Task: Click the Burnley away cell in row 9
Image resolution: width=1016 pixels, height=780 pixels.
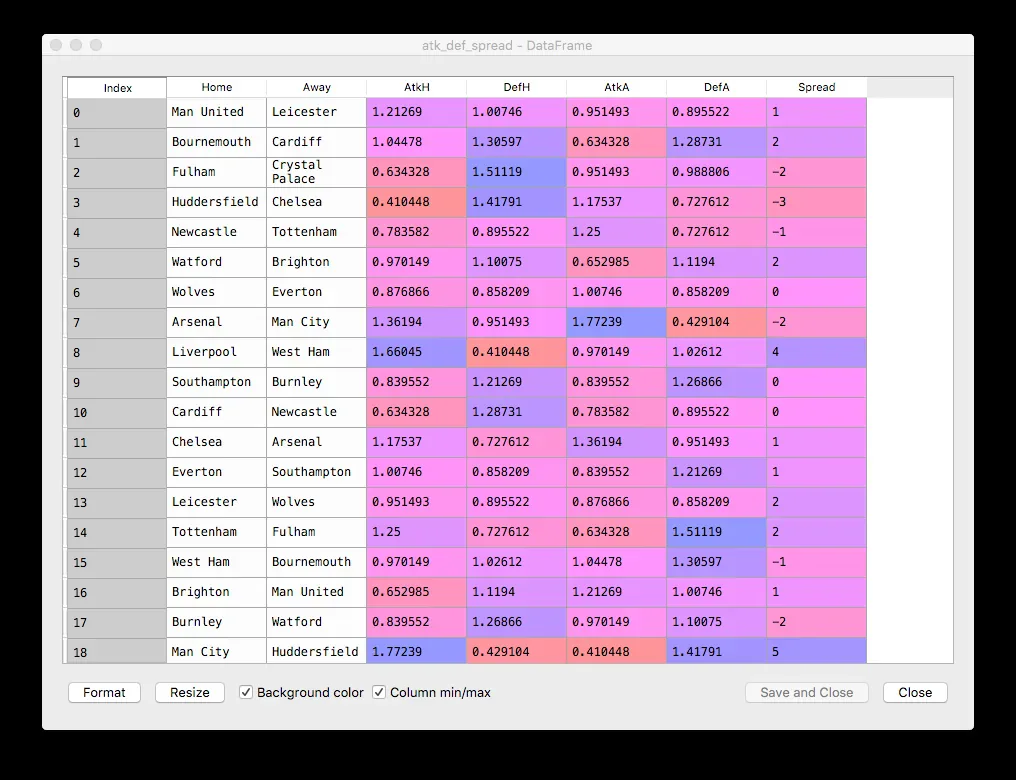Action: (317, 382)
